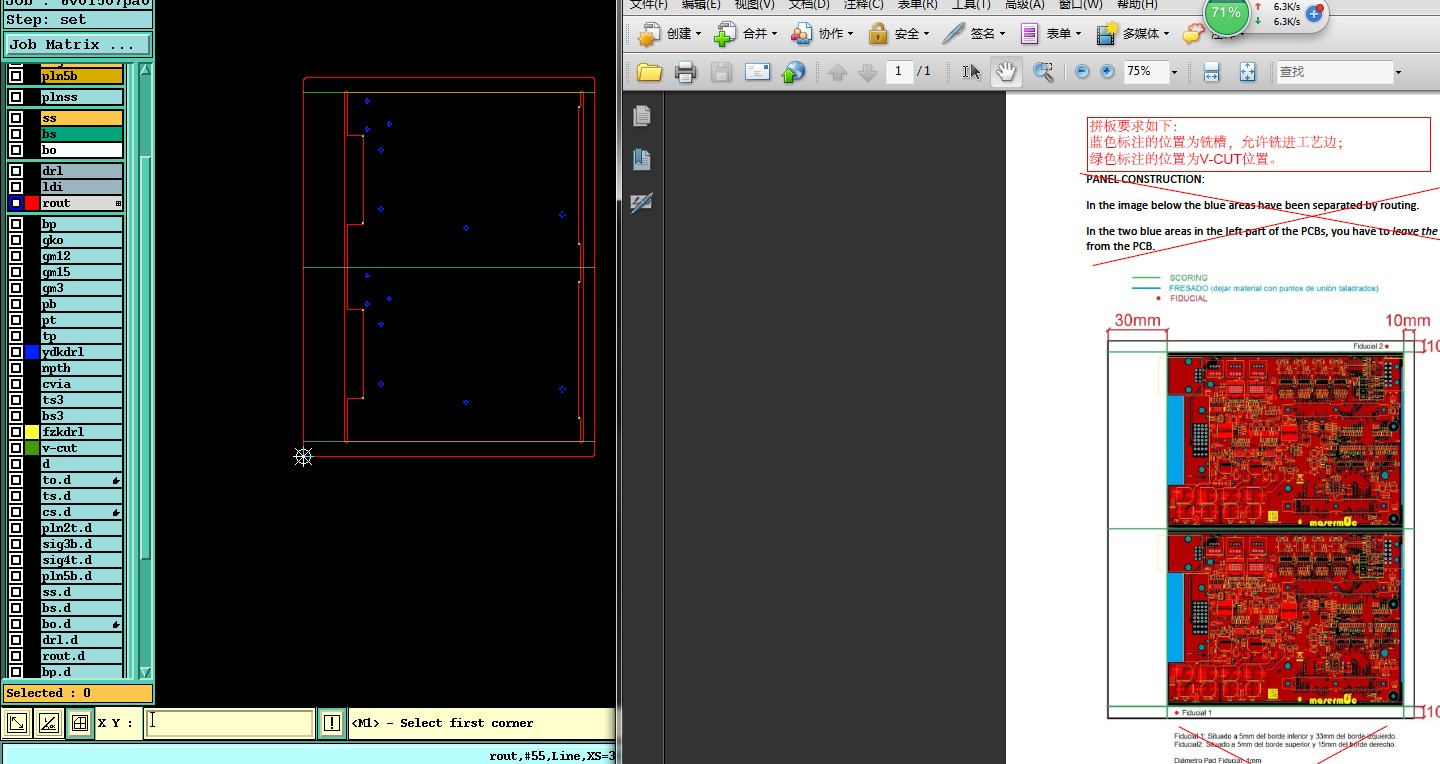Image resolution: width=1440 pixels, height=764 pixels.
Task: Expand the 合并 dropdown
Action: 774,34
